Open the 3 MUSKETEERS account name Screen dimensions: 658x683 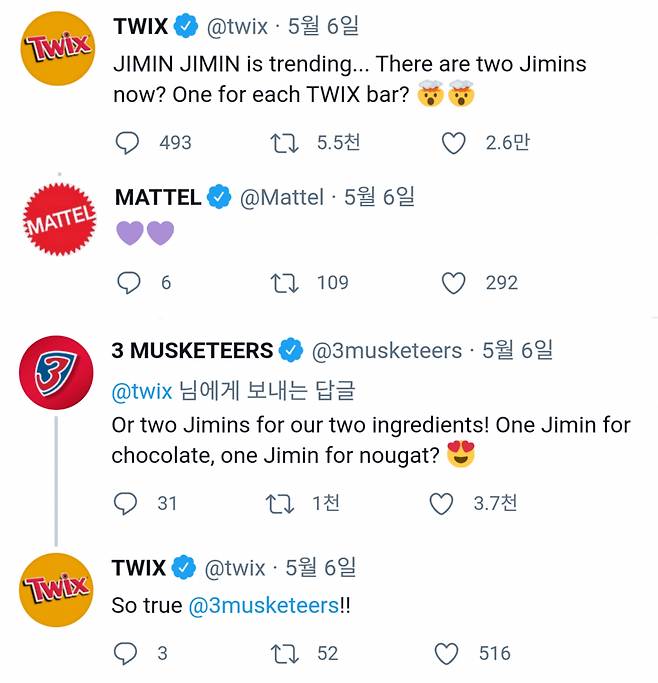(192, 350)
